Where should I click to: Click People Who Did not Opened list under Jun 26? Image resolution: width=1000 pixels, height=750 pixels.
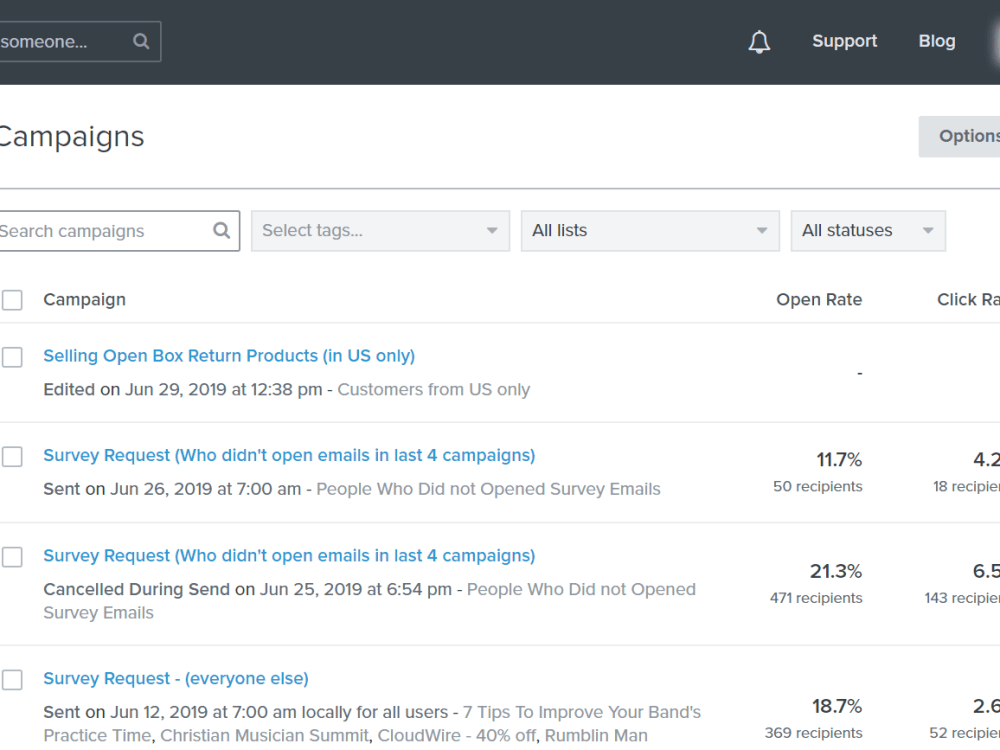point(489,489)
